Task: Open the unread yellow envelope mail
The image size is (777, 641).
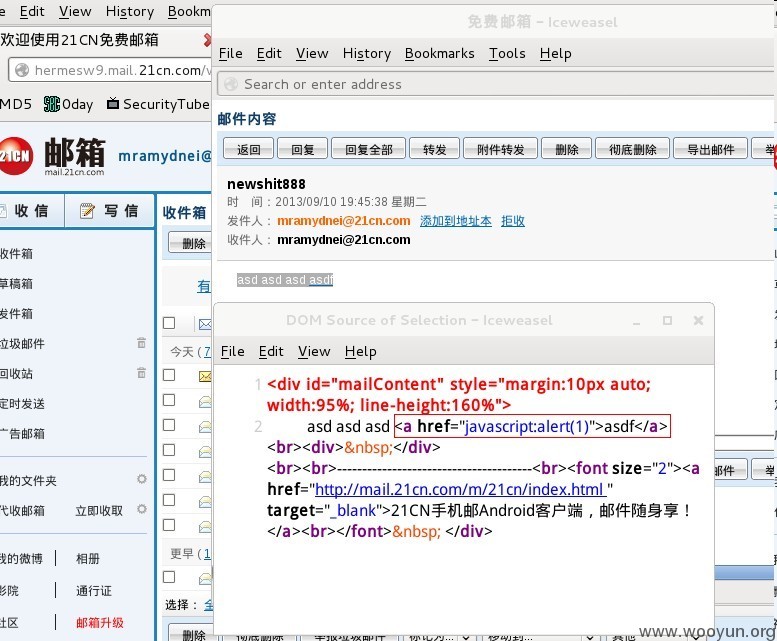Action: coord(205,376)
